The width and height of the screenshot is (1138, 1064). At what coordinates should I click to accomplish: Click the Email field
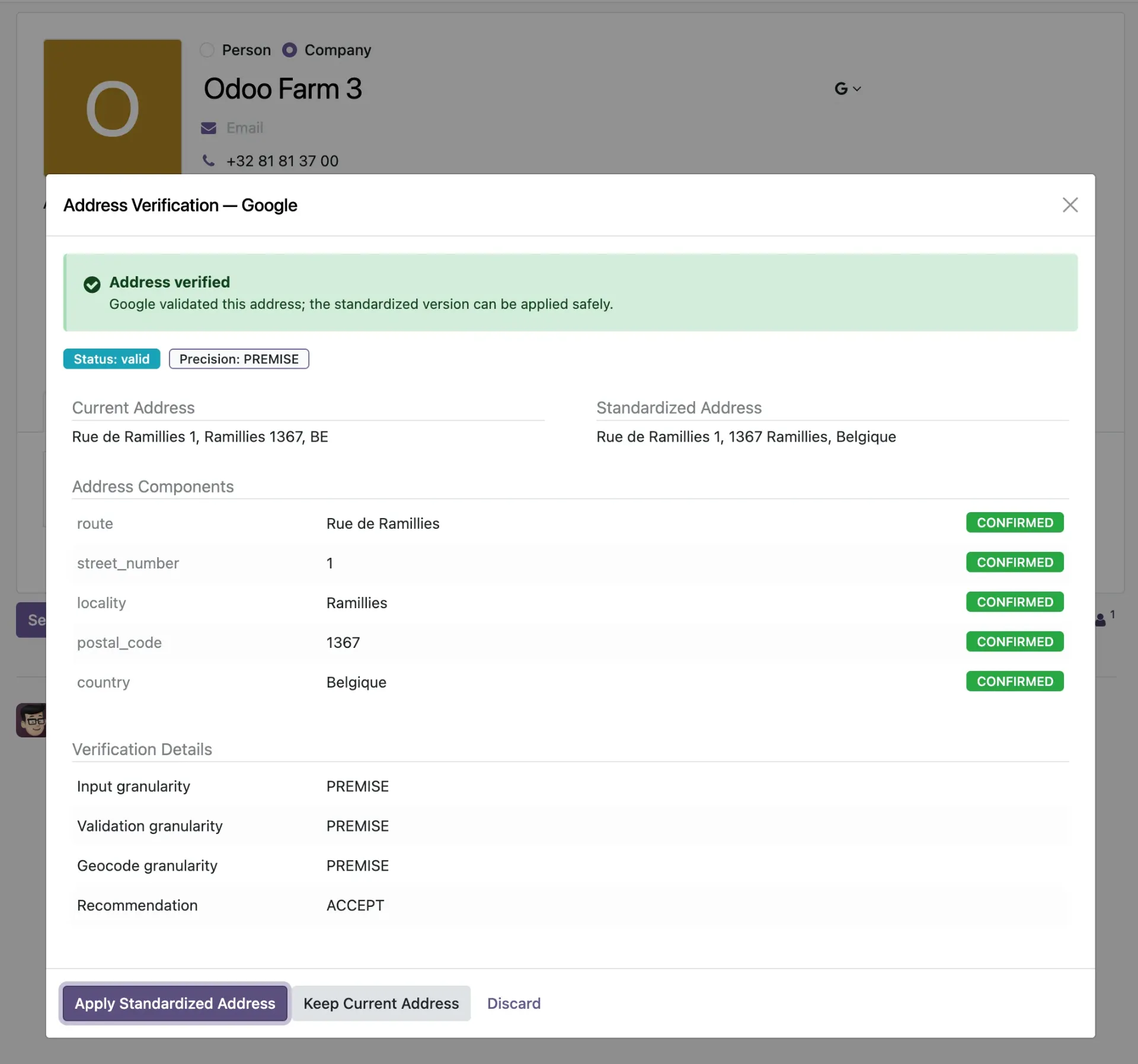pos(245,128)
